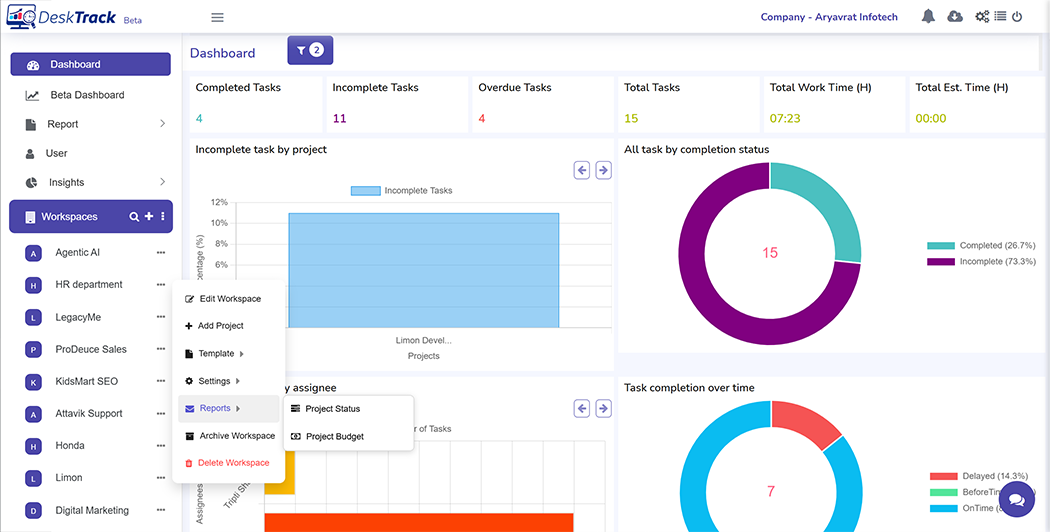
Task: Toggle the hamburger sidebar menu icon
Action: point(217,17)
